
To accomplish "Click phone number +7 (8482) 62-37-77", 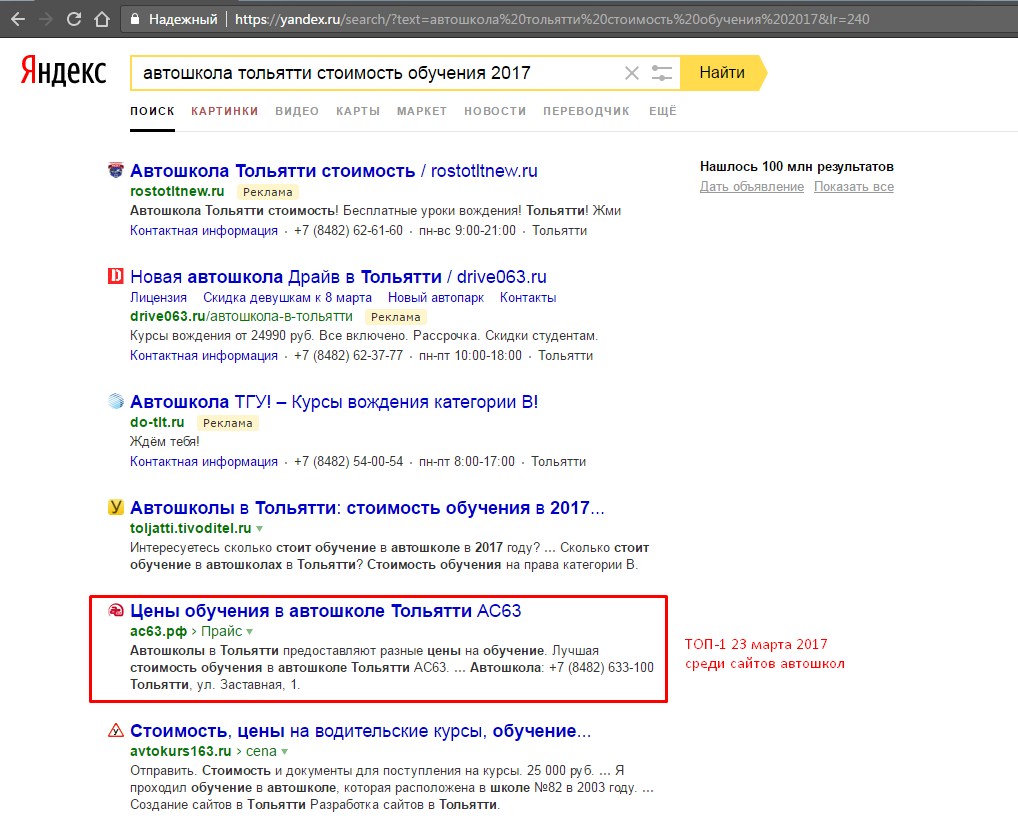I will click(348, 355).
